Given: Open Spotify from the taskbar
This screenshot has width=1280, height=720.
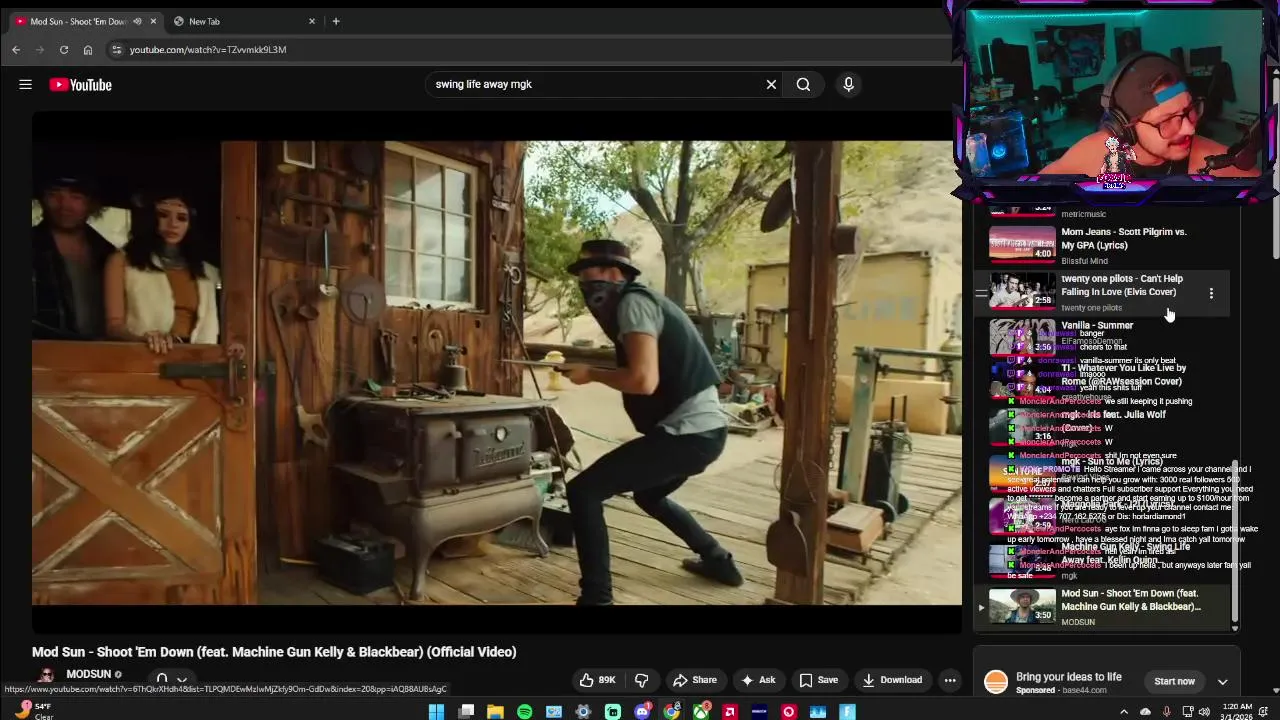Looking at the screenshot, I should point(525,712).
